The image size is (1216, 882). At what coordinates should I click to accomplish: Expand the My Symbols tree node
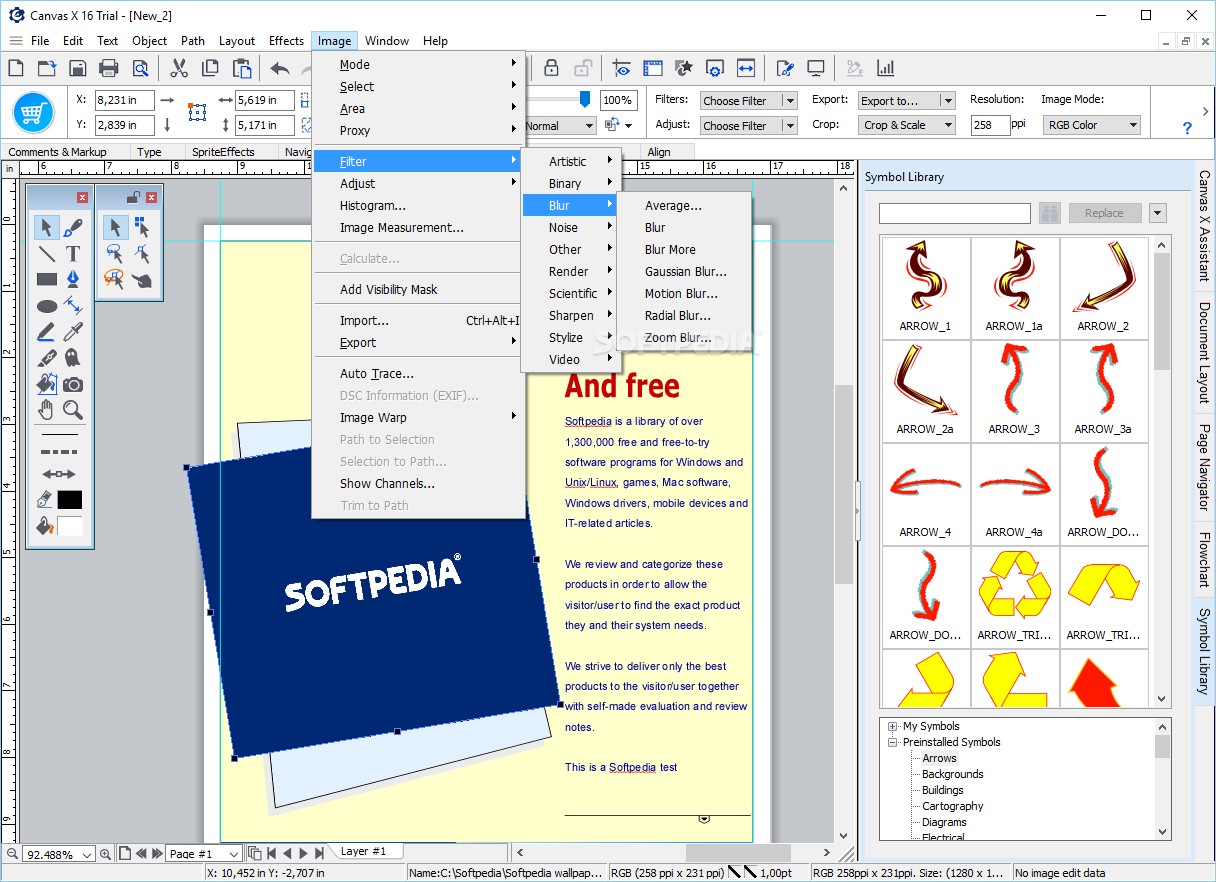[x=893, y=726]
